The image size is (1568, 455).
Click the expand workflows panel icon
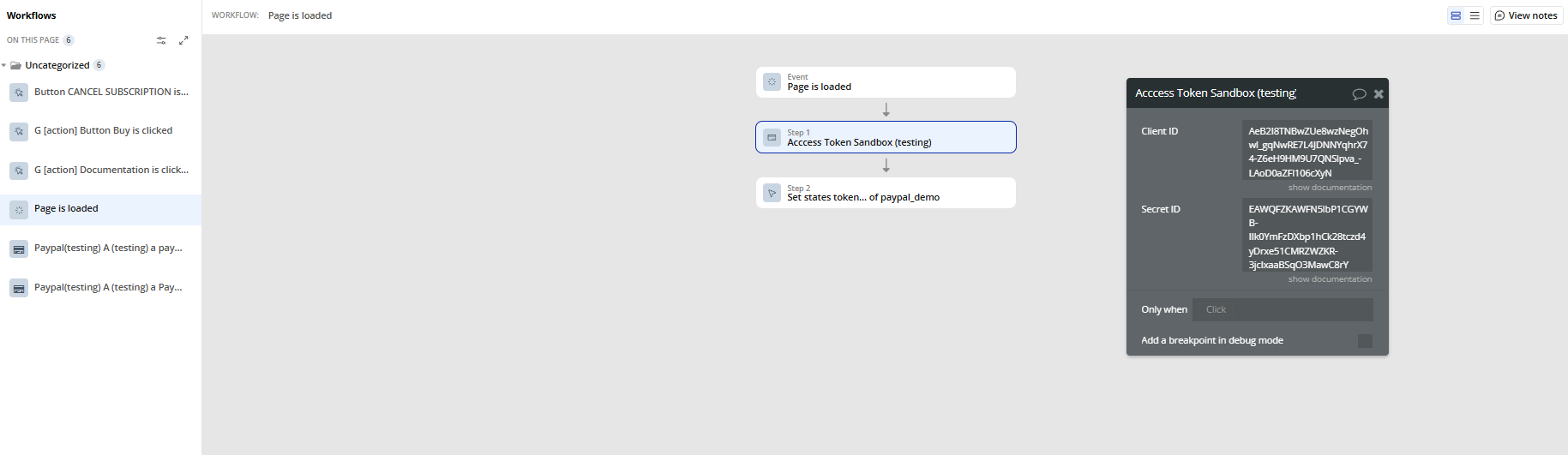[x=183, y=40]
